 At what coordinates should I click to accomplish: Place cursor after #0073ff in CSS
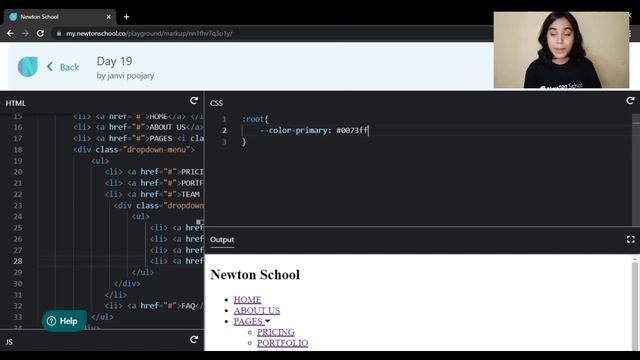369,130
